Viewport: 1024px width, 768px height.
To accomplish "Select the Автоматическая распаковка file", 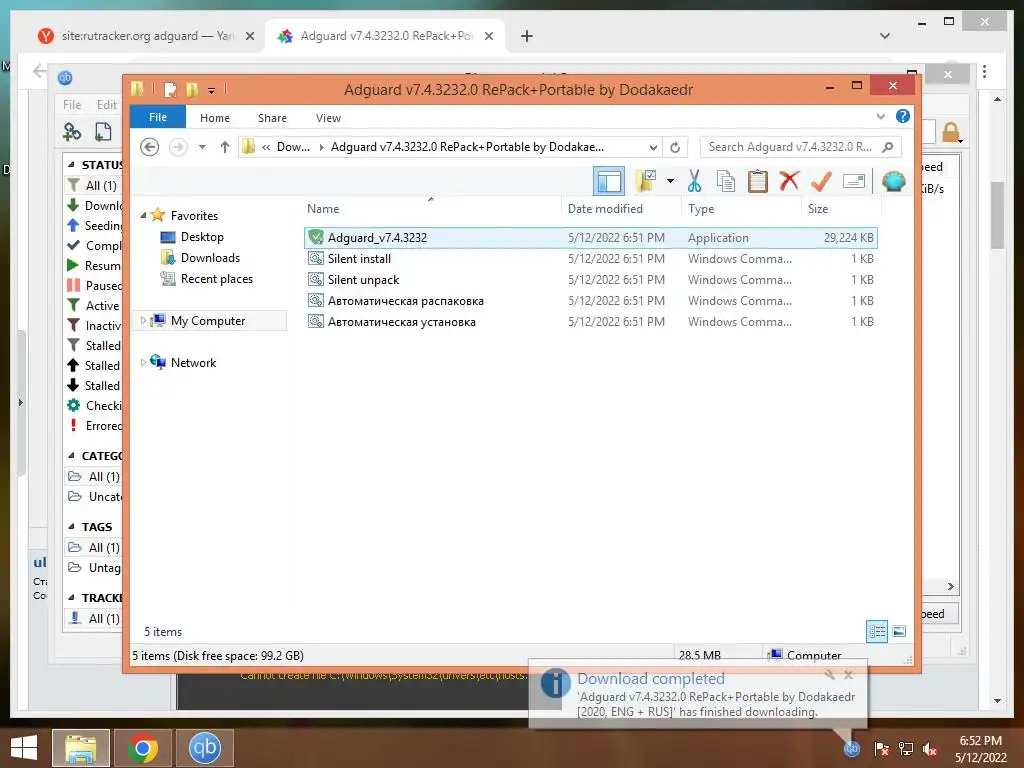I will (x=590, y=300).
